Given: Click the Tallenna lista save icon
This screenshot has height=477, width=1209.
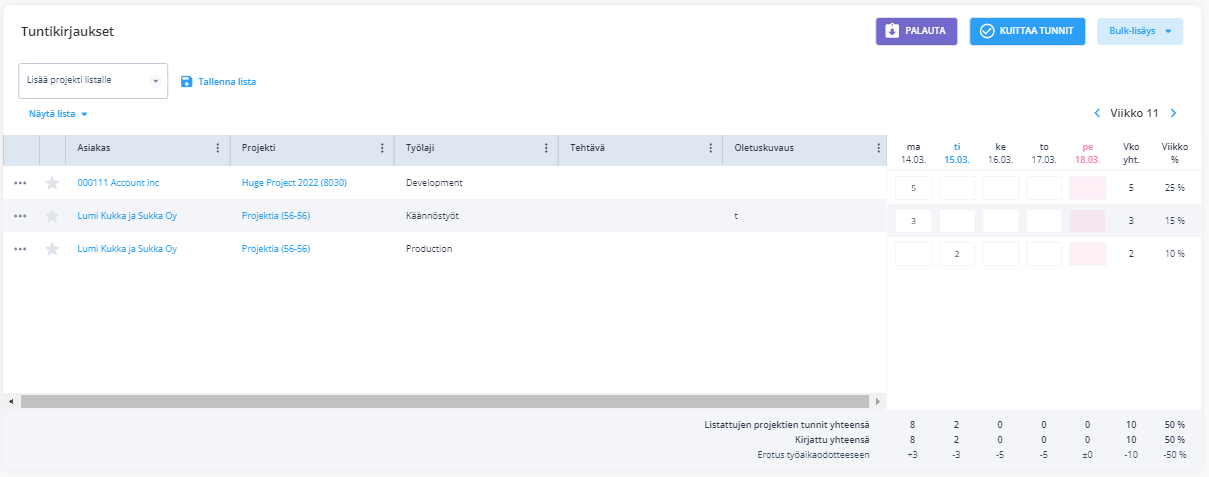Looking at the screenshot, I should (186, 81).
